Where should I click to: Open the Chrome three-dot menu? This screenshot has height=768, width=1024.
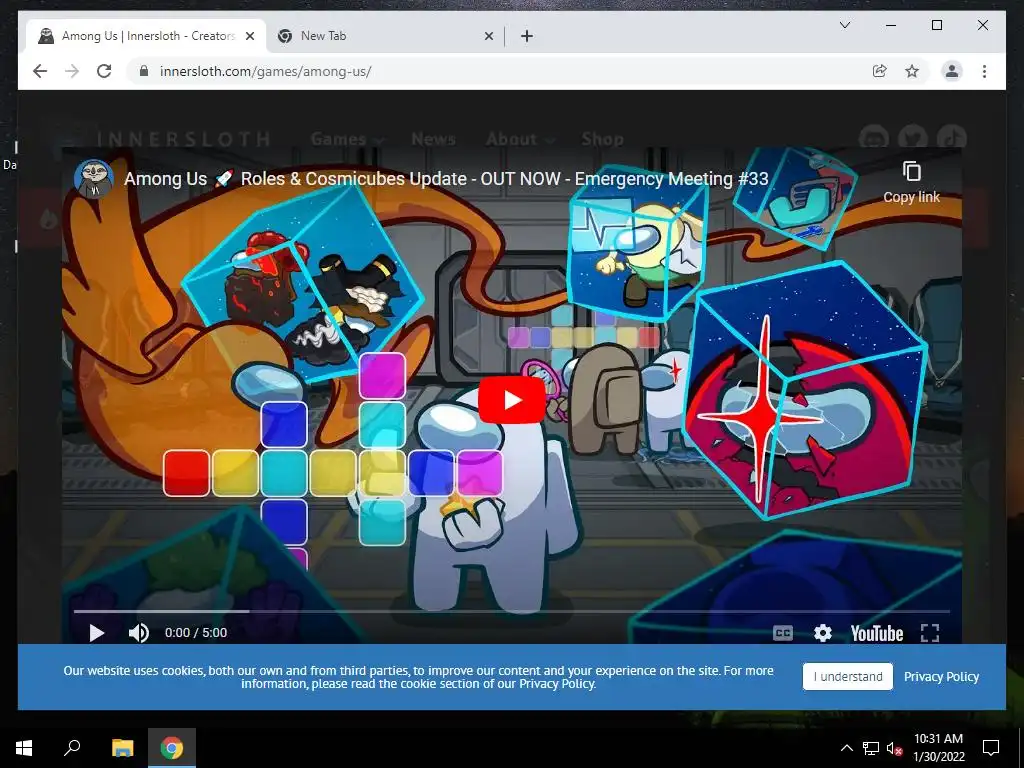coord(984,71)
